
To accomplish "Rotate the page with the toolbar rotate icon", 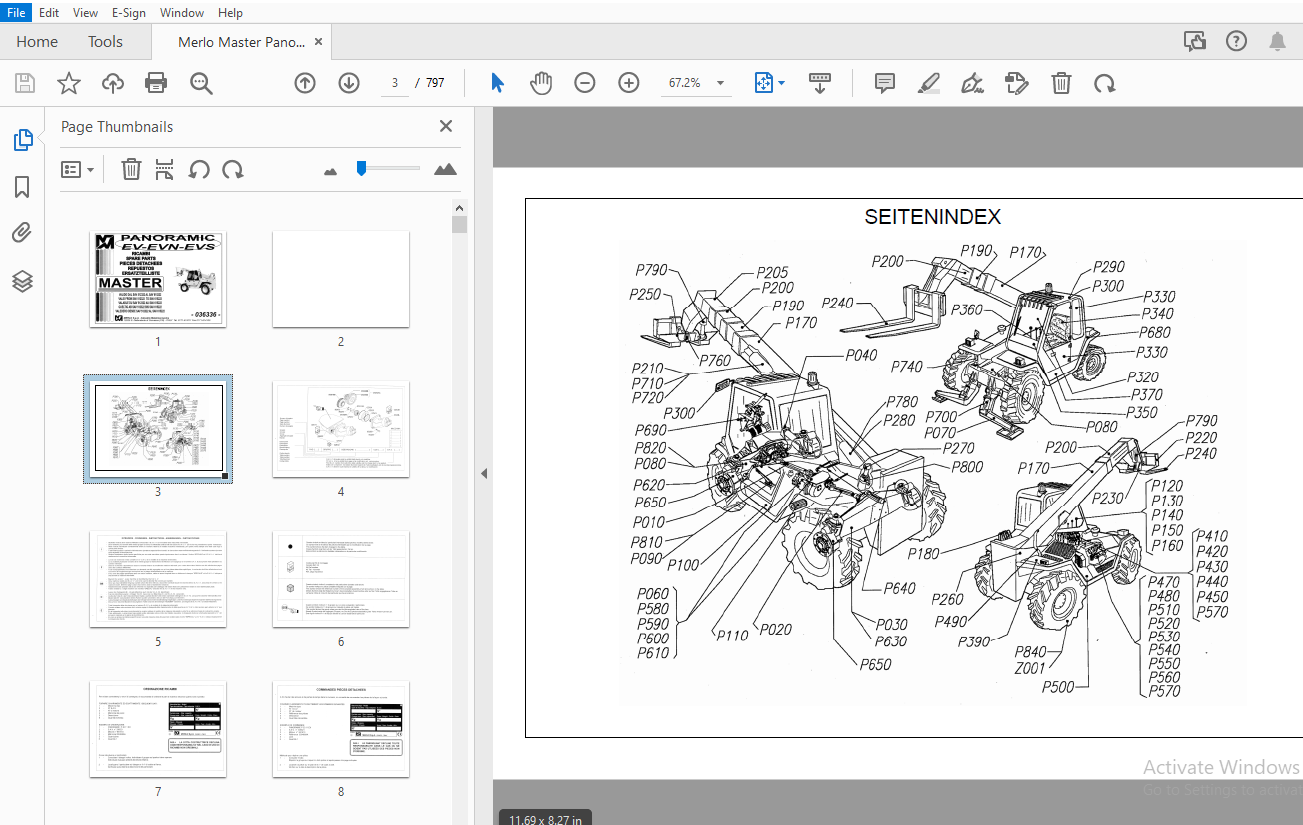I will coord(1104,83).
